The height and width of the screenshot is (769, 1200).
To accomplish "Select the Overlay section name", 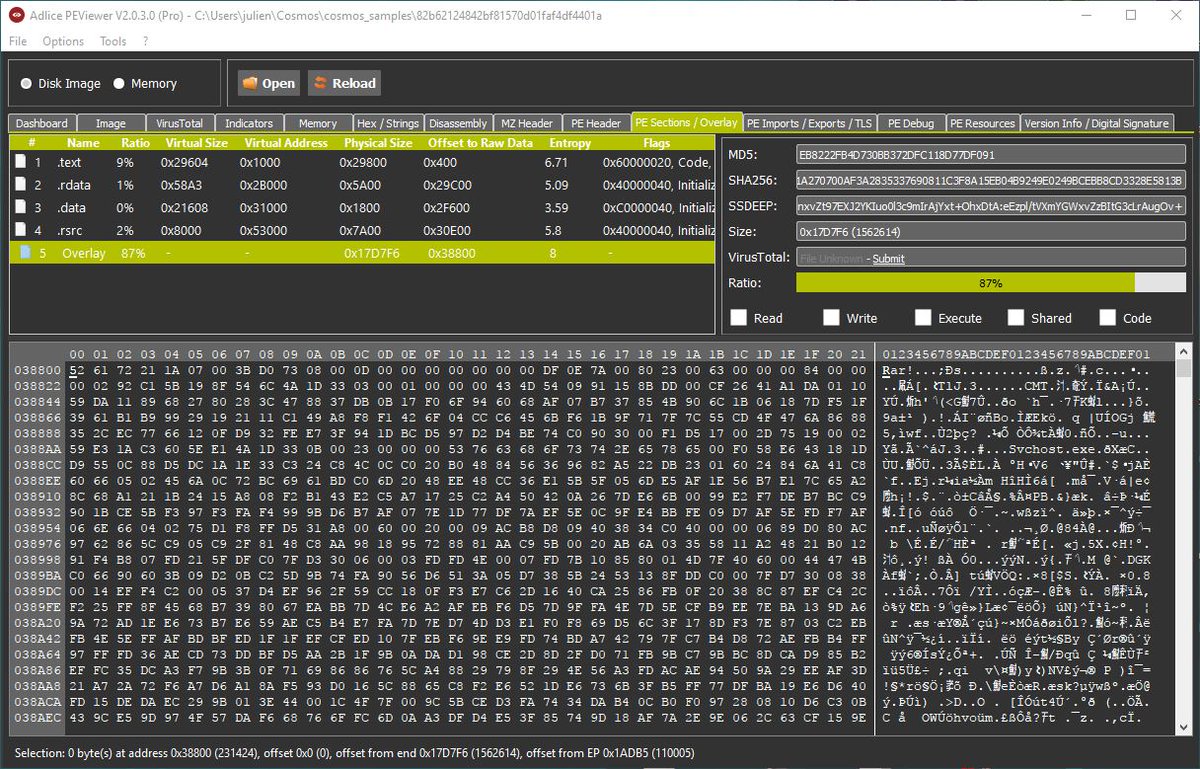I will coord(84,254).
